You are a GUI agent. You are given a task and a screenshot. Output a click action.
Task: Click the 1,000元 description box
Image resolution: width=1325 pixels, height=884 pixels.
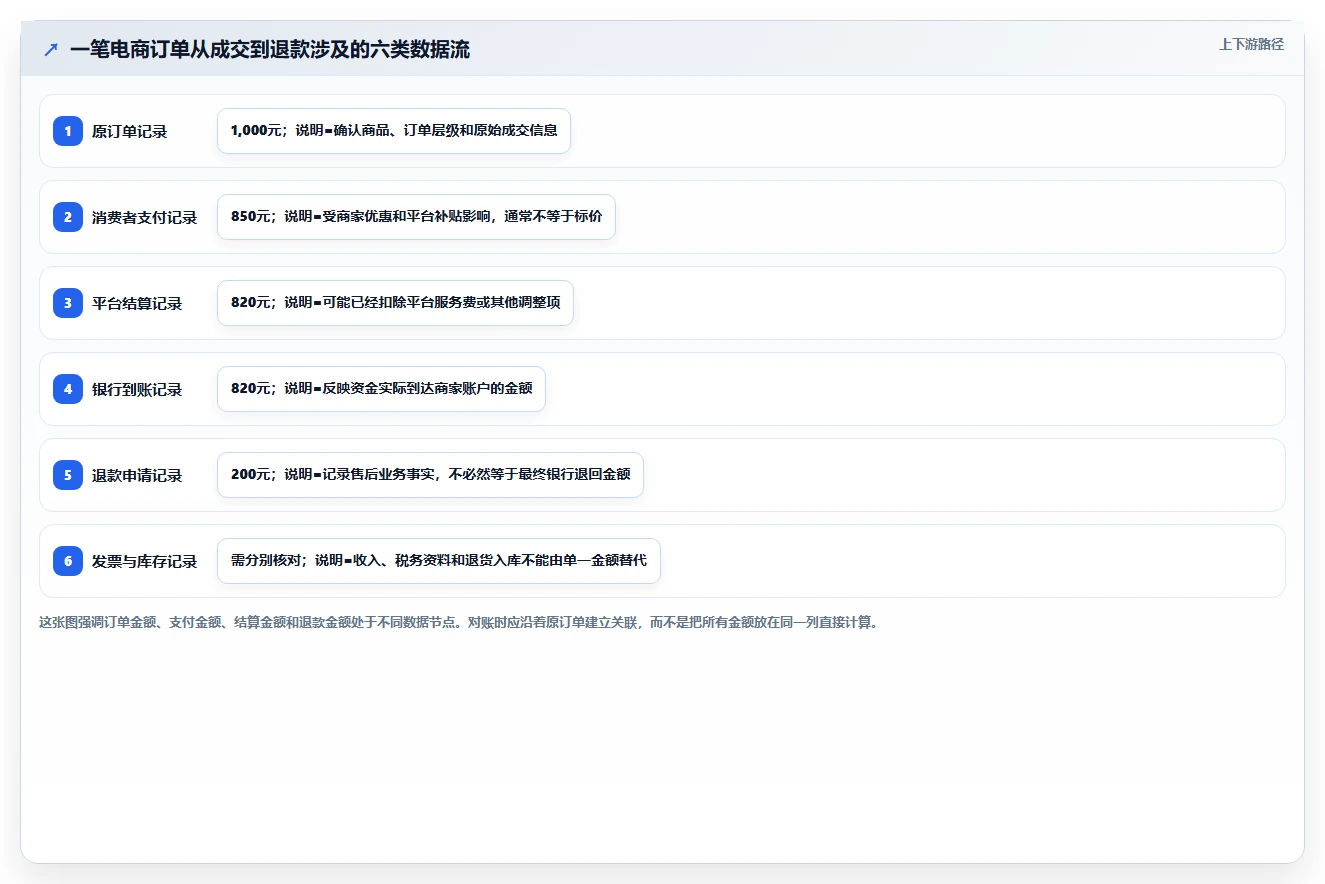click(x=394, y=131)
